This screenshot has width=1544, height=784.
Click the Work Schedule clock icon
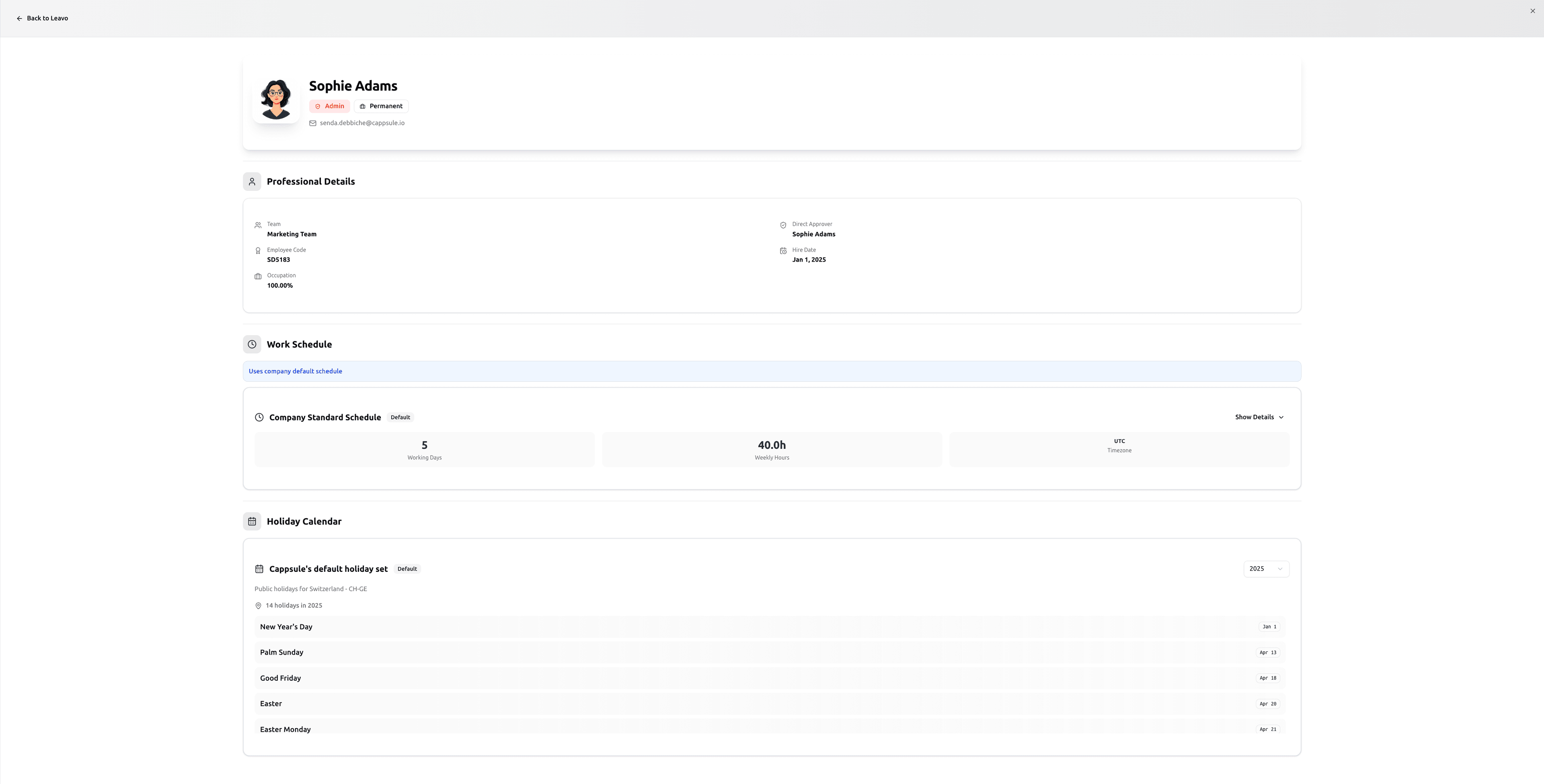tap(252, 344)
